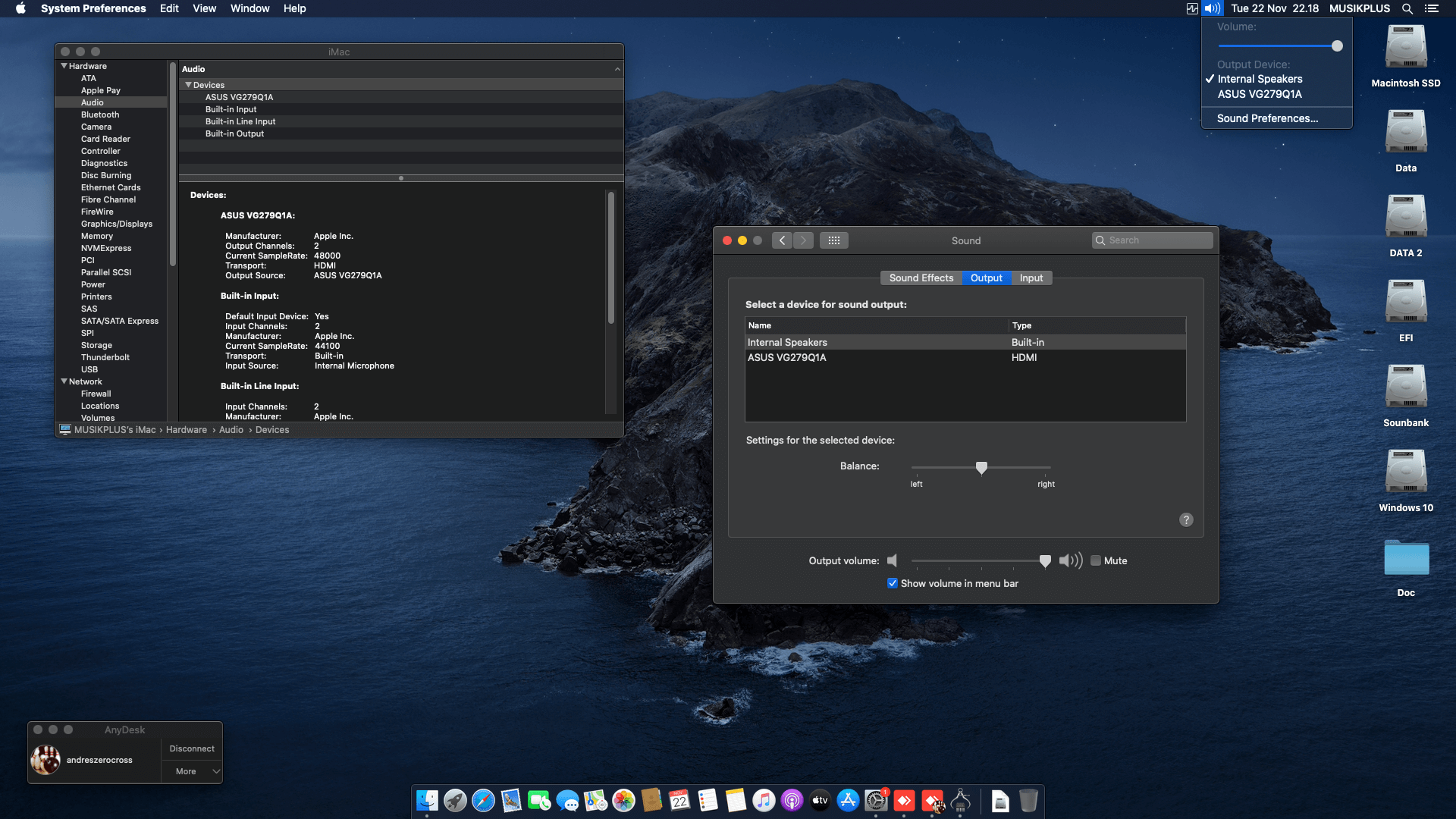Expand the More dropdown in AnyDesk

192,771
